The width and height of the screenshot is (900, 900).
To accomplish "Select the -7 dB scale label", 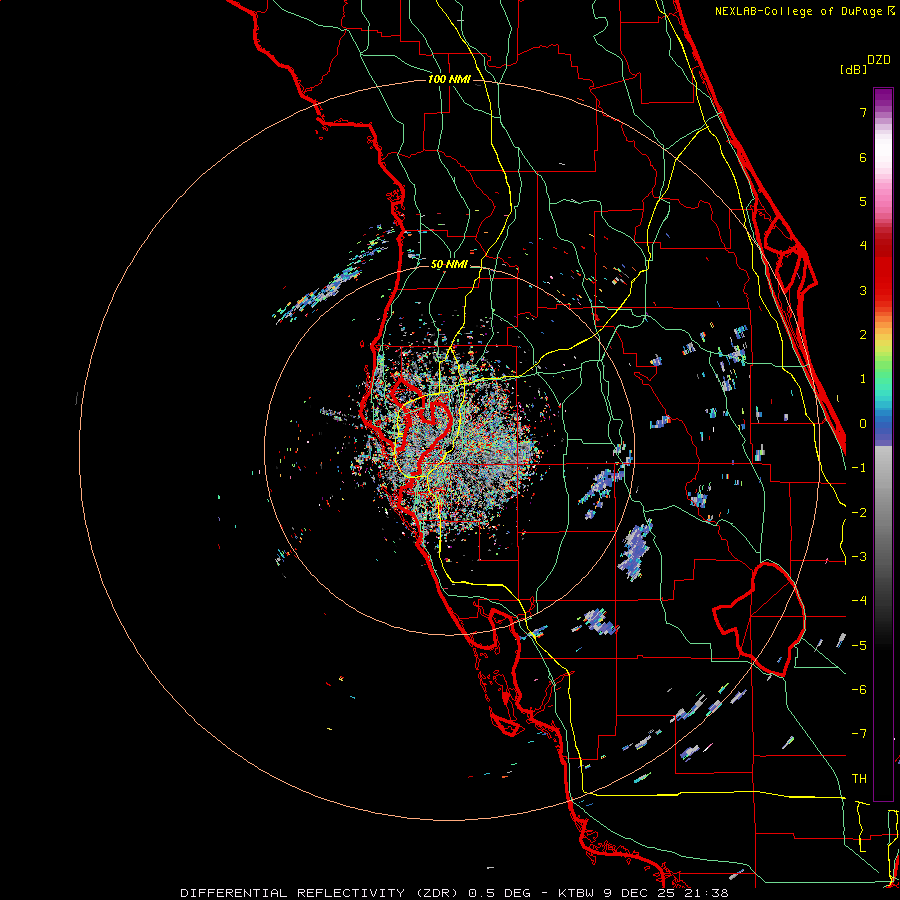I will point(859,734).
